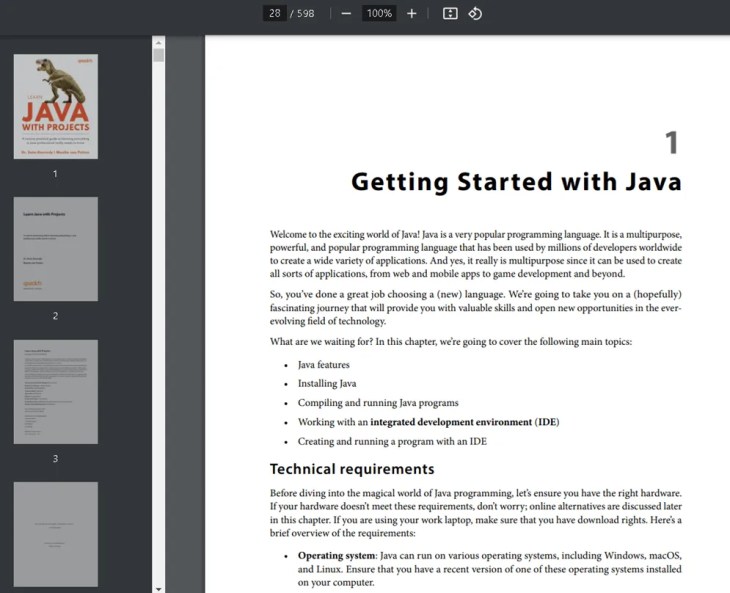Click the chapter number 1
This screenshot has width=730, height=593.
(672, 142)
